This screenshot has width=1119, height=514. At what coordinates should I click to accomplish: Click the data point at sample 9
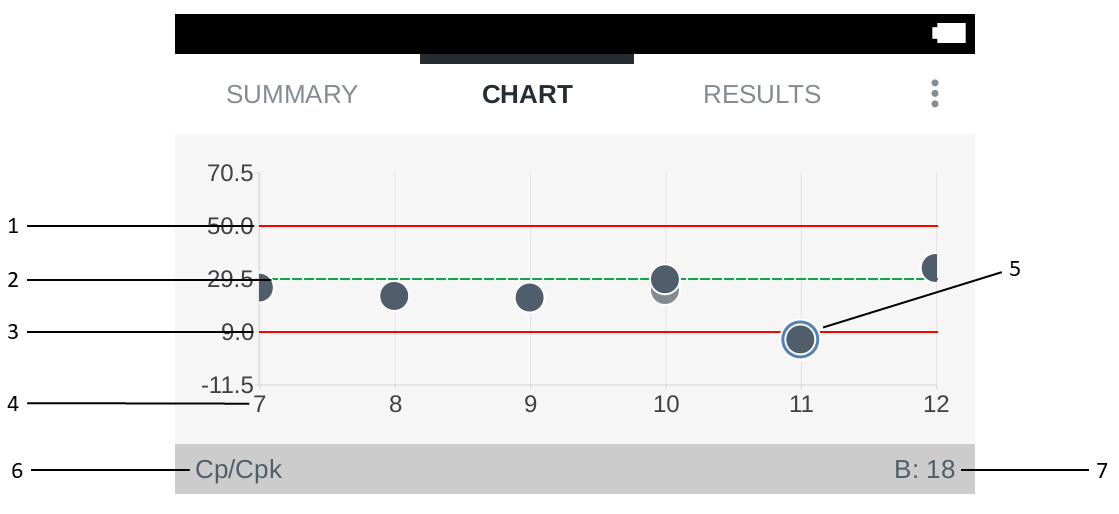[x=529, y=297]
